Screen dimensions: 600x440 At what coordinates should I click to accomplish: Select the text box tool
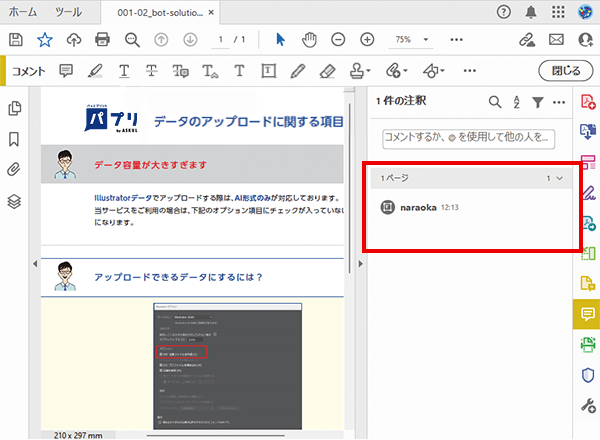[x=269, y=71]
